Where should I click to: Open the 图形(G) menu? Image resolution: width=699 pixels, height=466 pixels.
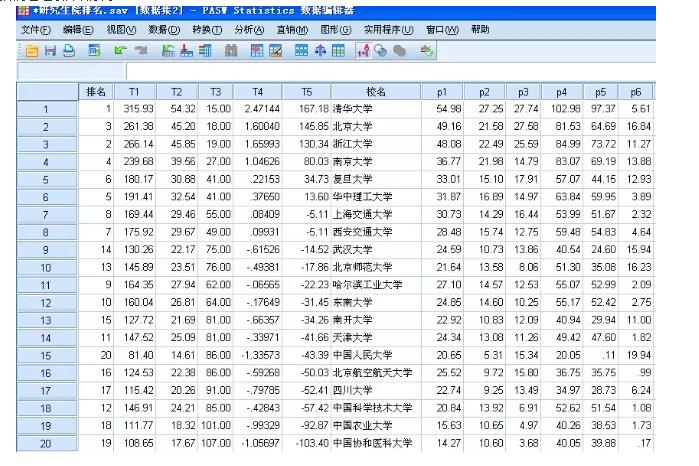click(x=336, y=30)
